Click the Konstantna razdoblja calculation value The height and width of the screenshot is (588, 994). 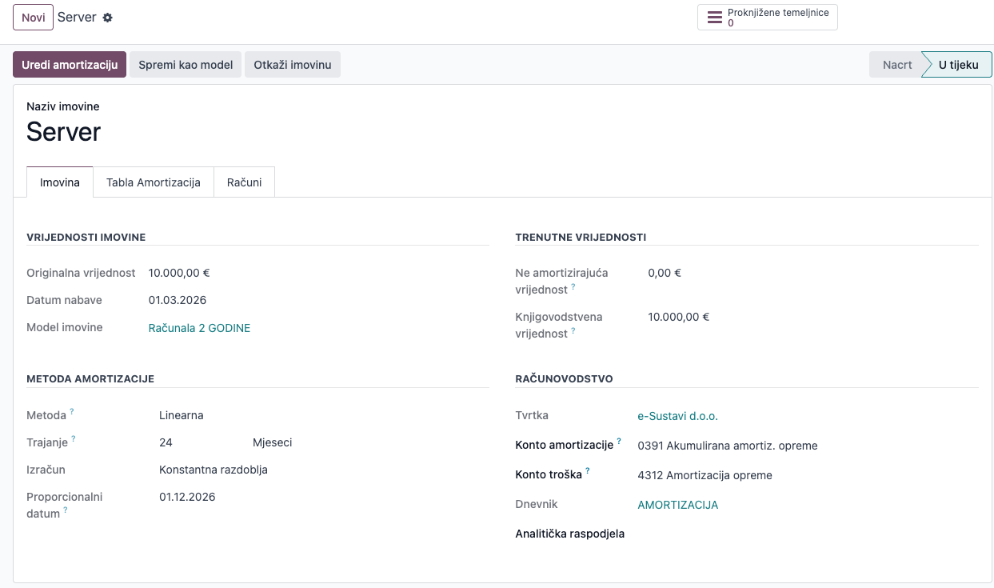point(213,470)
